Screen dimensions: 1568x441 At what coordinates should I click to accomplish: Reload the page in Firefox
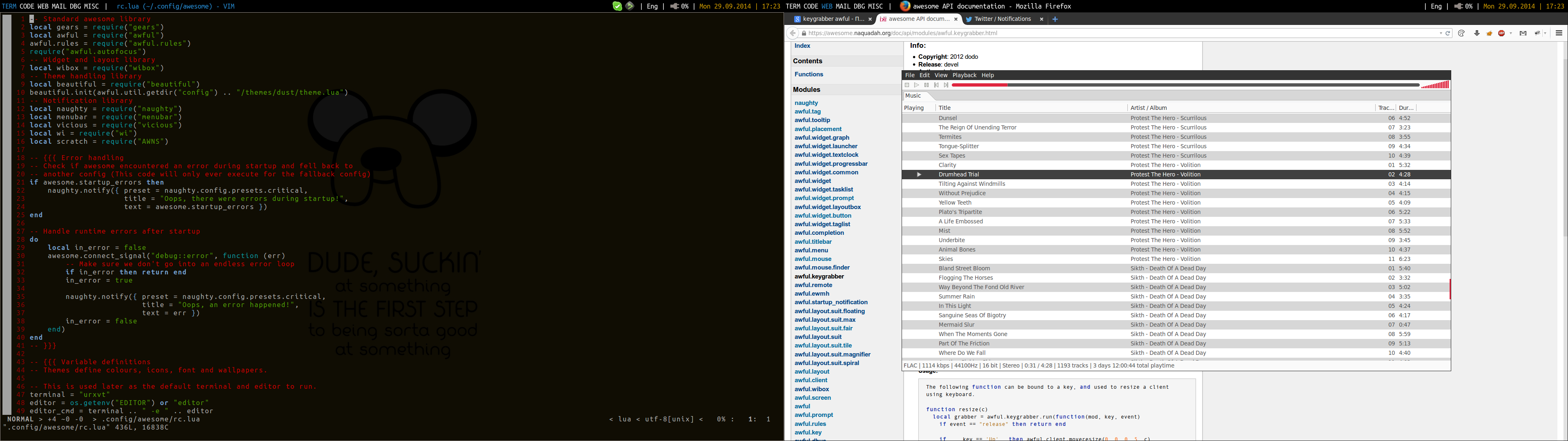(1448, 33)
